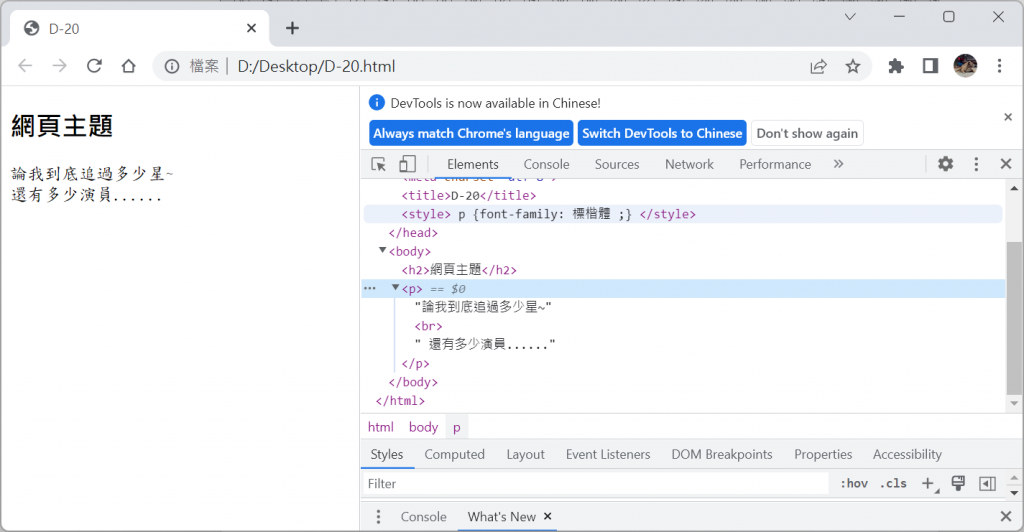Open the tab search chevron
The height and width of the screenshot is (532, 1024).
coord(850,17)
